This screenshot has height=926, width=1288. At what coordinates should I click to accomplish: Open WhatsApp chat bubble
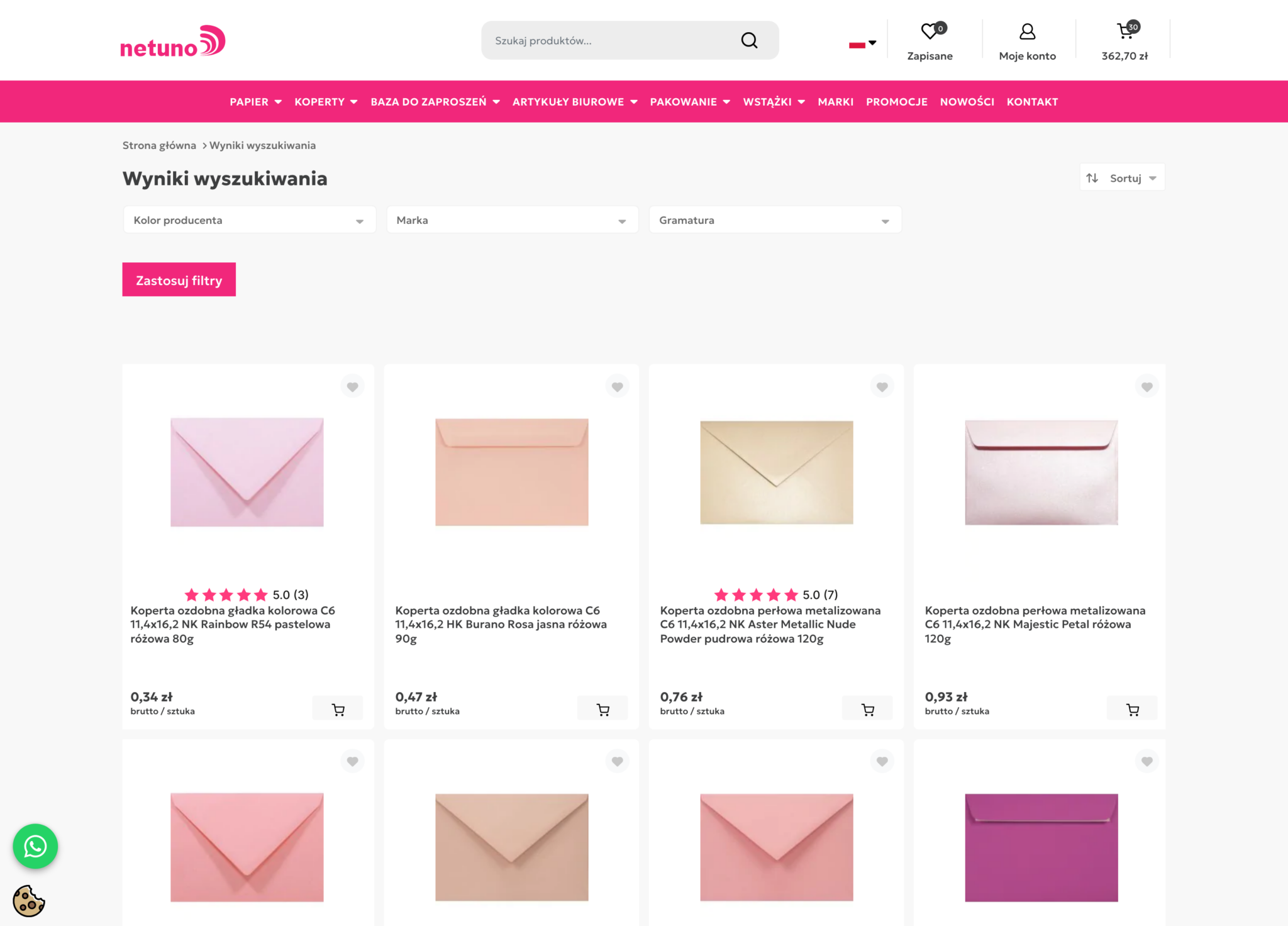35,846
